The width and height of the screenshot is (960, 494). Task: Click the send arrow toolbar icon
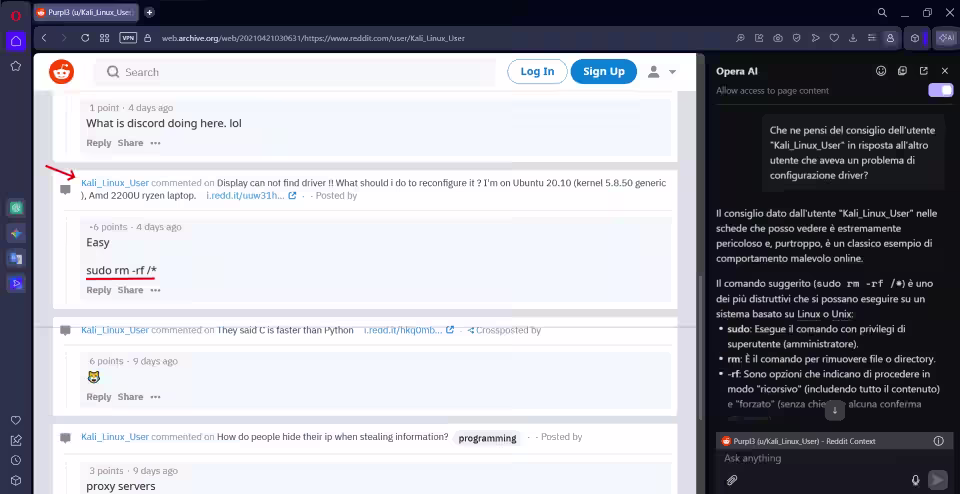click(x=815, y=38)
